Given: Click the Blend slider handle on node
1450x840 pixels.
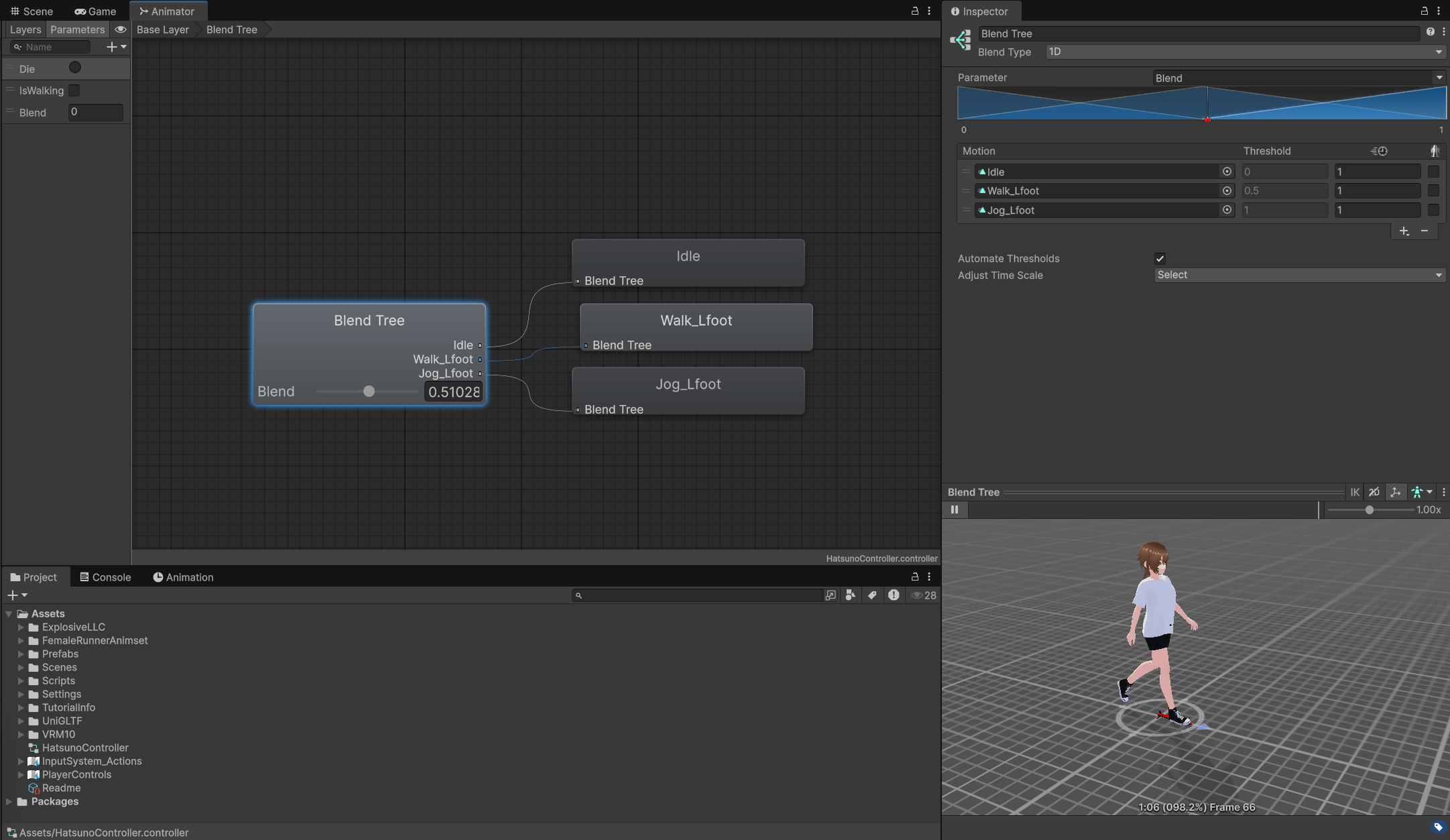Looking at the screenshot, I should (369, 392).
